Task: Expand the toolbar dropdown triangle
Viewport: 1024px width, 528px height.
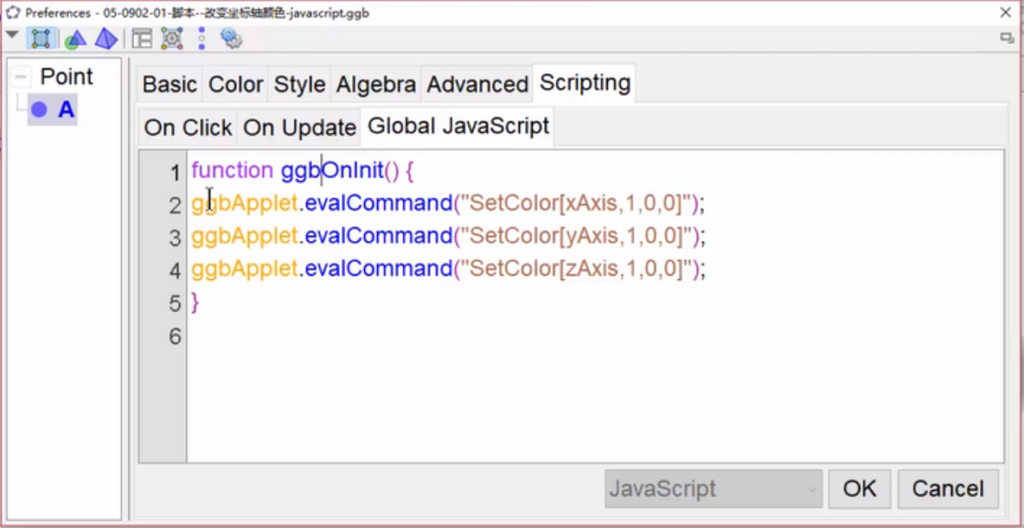Action: 12,36
